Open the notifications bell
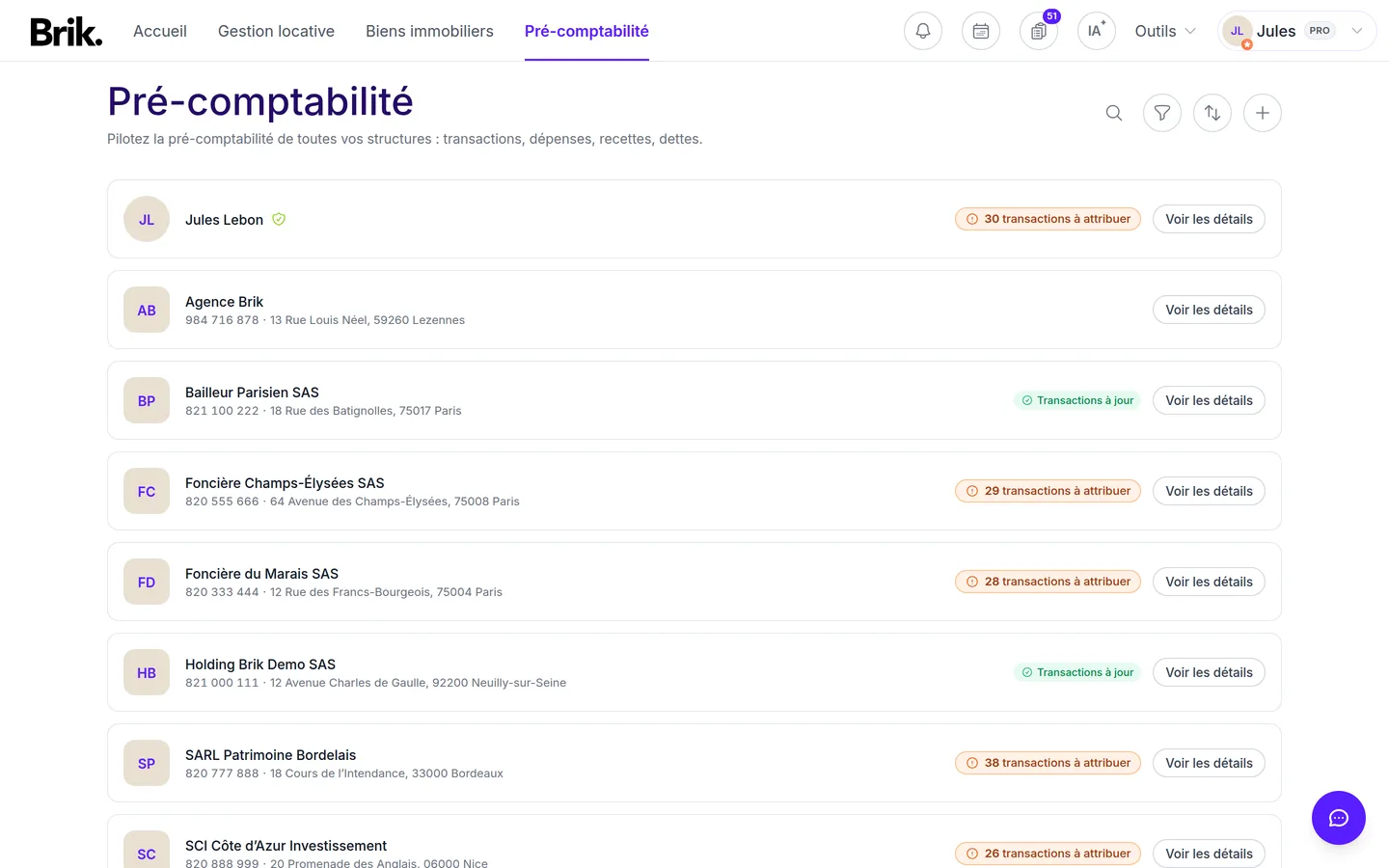 [923, 31]
